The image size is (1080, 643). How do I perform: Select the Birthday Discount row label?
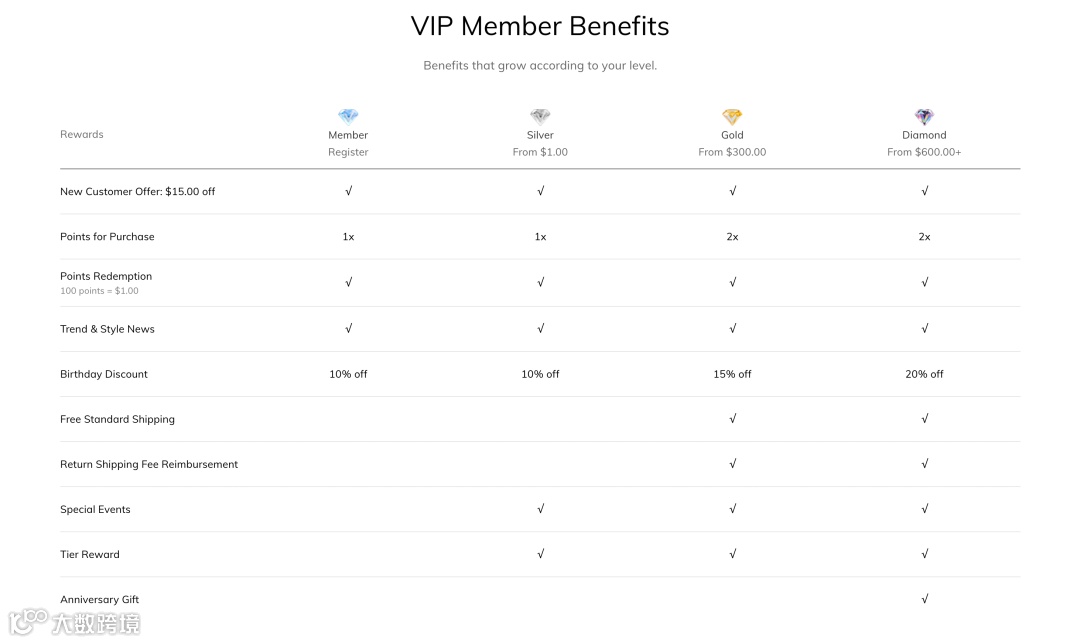tap(104, 374)
